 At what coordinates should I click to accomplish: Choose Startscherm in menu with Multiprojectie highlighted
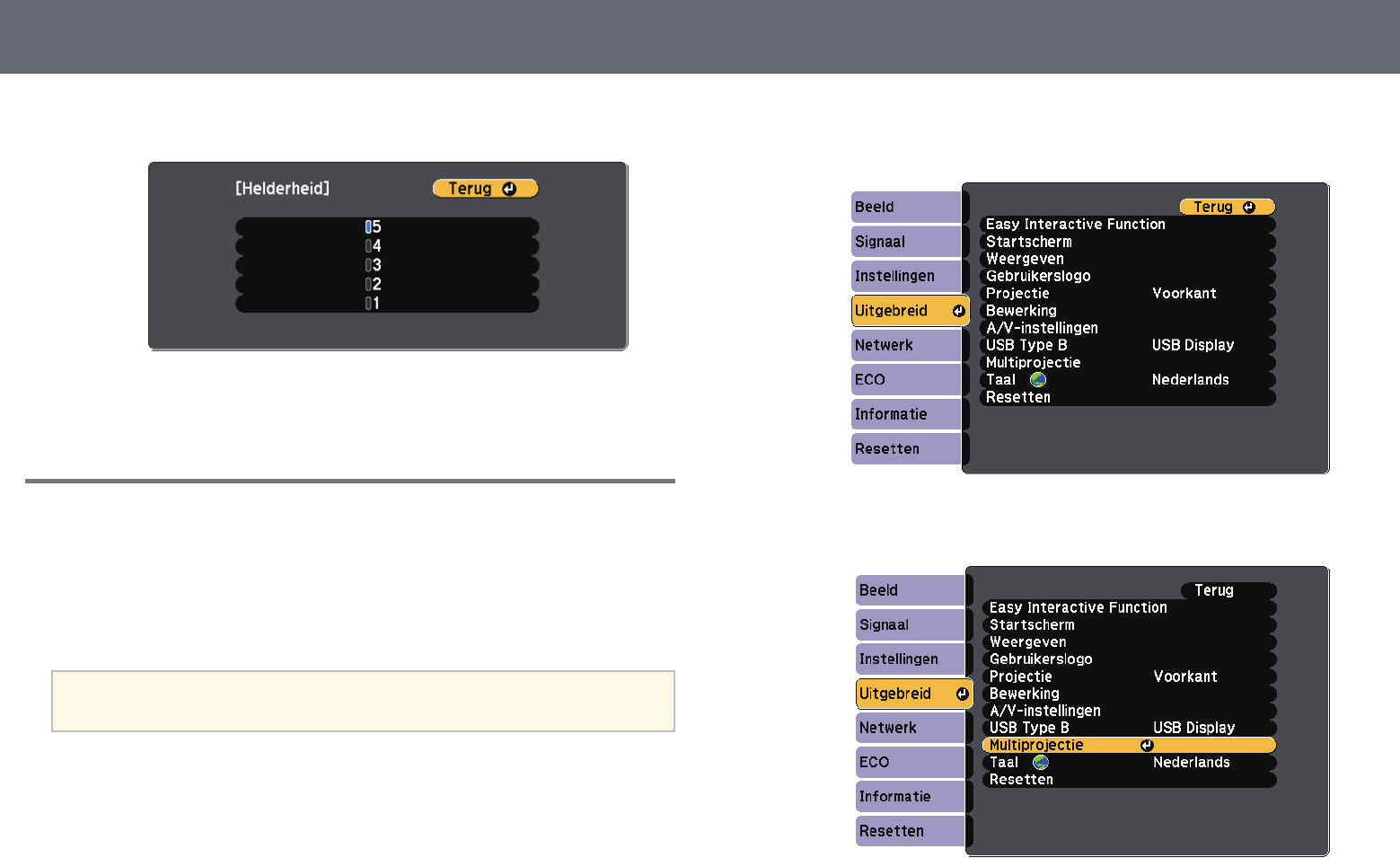[1129, 624]
